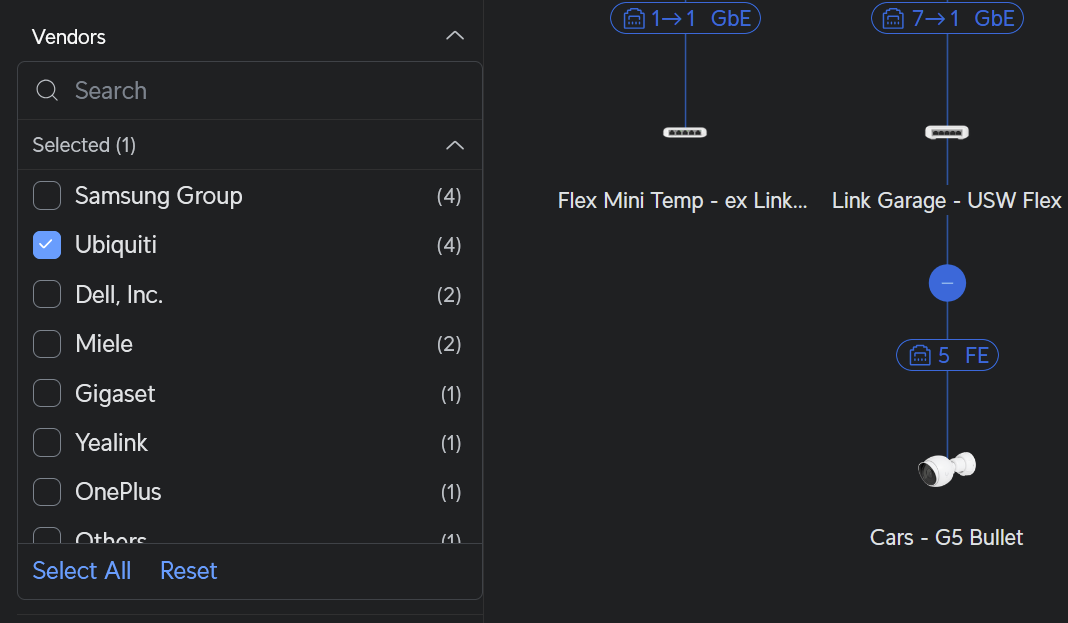Focus the vendor Search field

click(x=260, y=91)
